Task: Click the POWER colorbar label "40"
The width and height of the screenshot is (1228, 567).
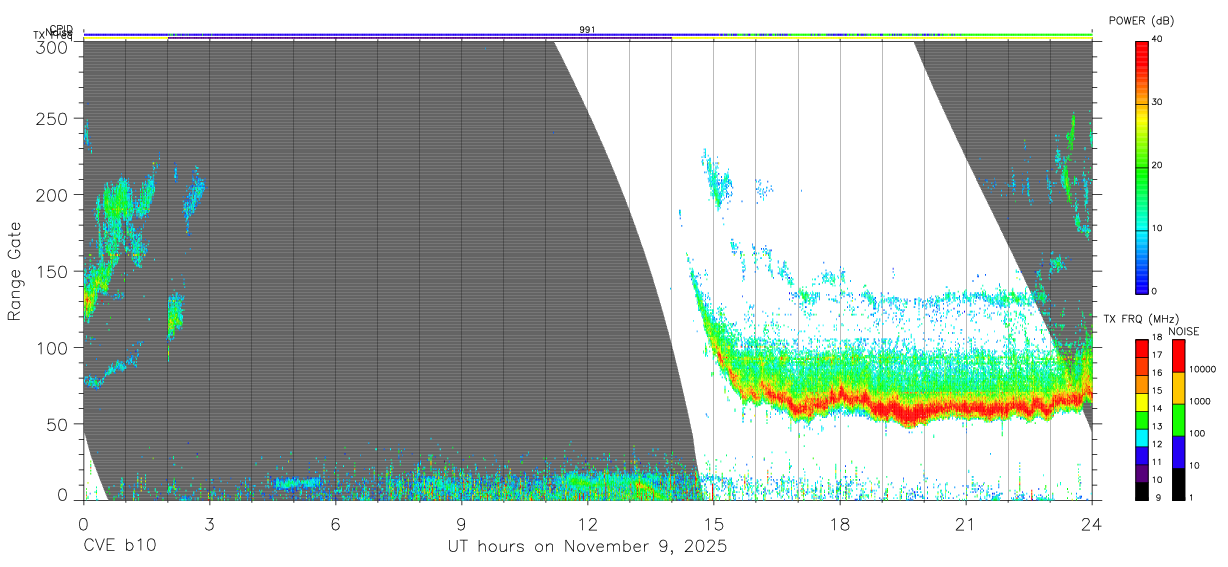Action: click(1157, 38)
